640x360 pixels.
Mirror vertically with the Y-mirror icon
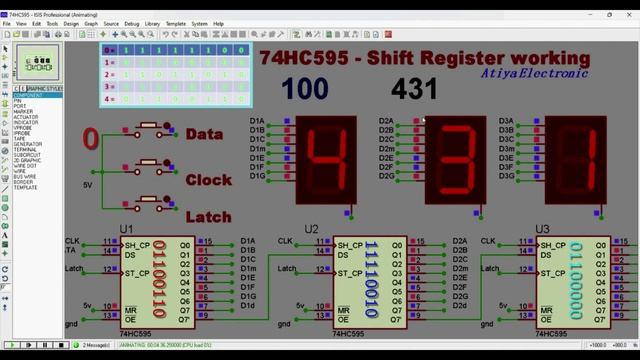click(x=5, y=308)
